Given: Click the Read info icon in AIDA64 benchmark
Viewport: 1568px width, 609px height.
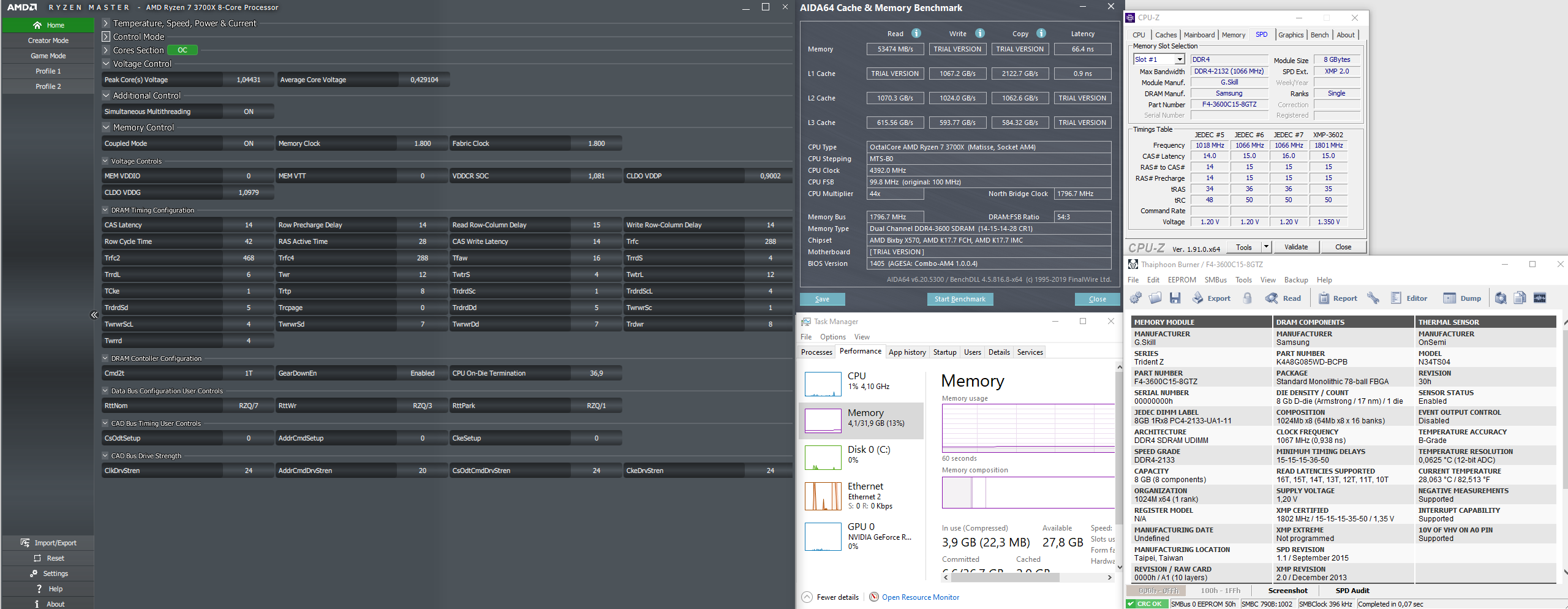Looking at the screenshot, I should (x=916, y=33).
